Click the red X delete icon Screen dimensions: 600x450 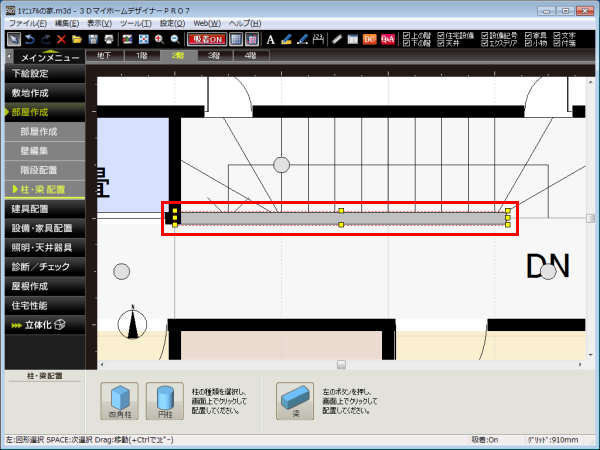[61, 39]
